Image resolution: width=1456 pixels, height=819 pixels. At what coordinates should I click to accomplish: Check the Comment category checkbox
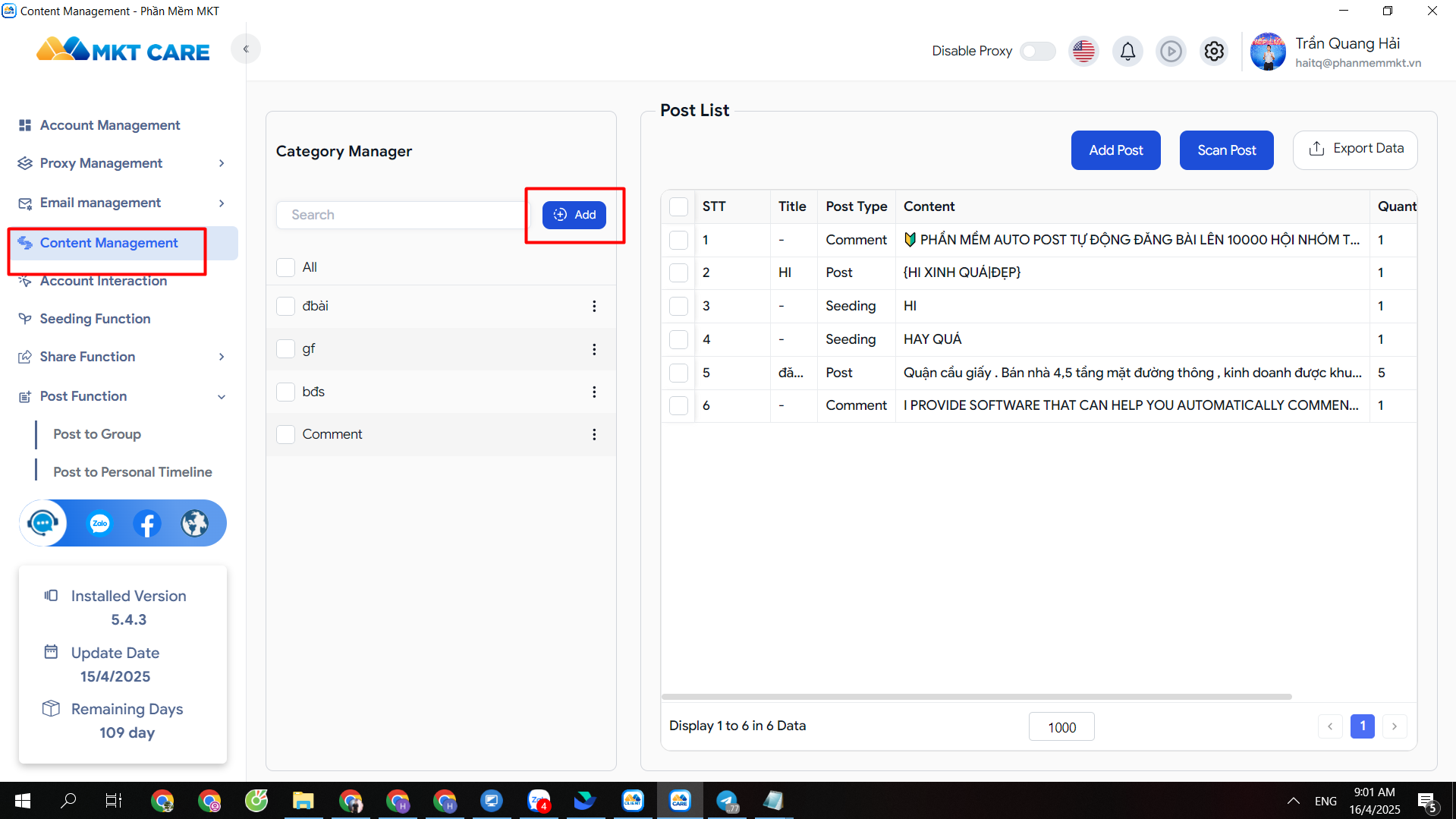pyautogui.click(x=285, y=434)
